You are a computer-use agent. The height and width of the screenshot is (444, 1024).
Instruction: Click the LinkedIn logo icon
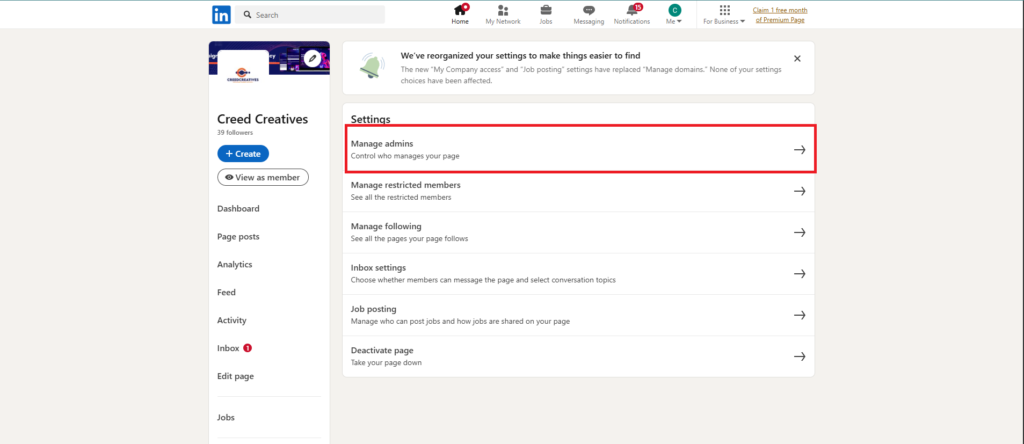point(221,14)
